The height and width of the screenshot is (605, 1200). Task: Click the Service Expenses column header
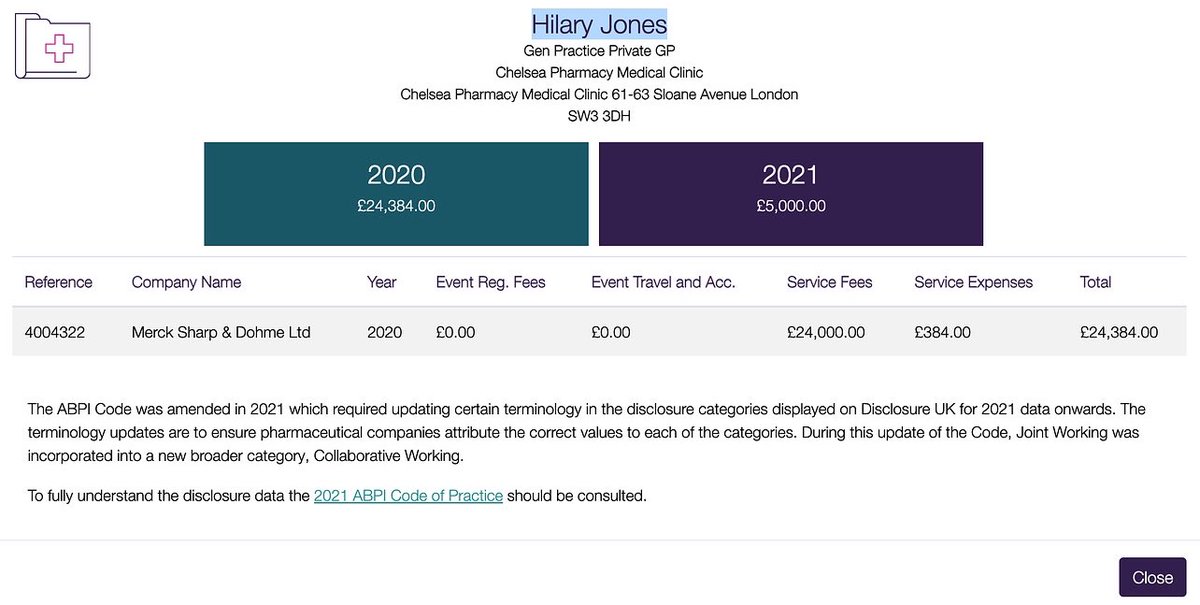pyautogui.click(x=973, y=282)
